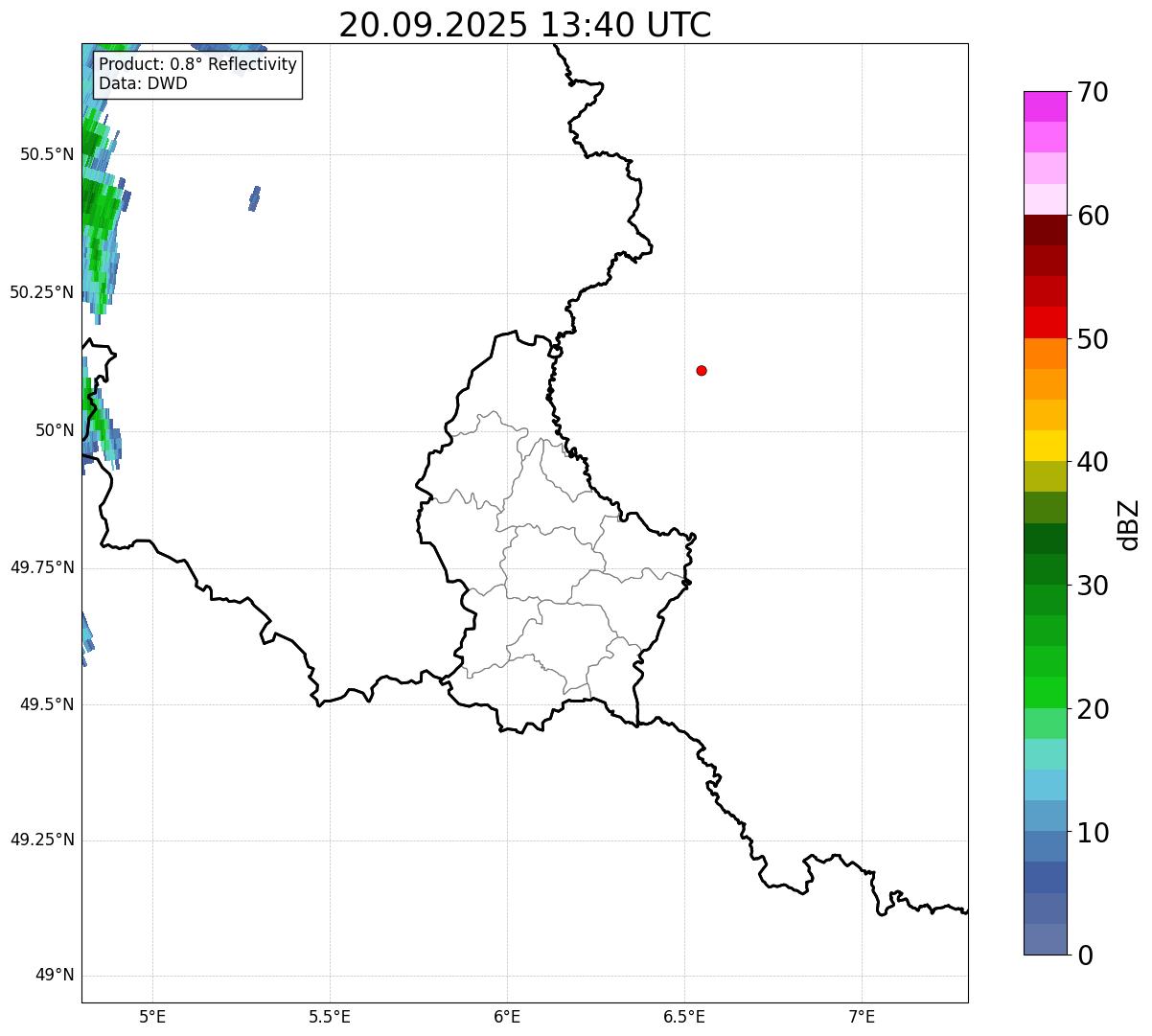Click the orange swatch just below 50
This screenshot has height=1036, width=1152.
(x=1046, y=354)
